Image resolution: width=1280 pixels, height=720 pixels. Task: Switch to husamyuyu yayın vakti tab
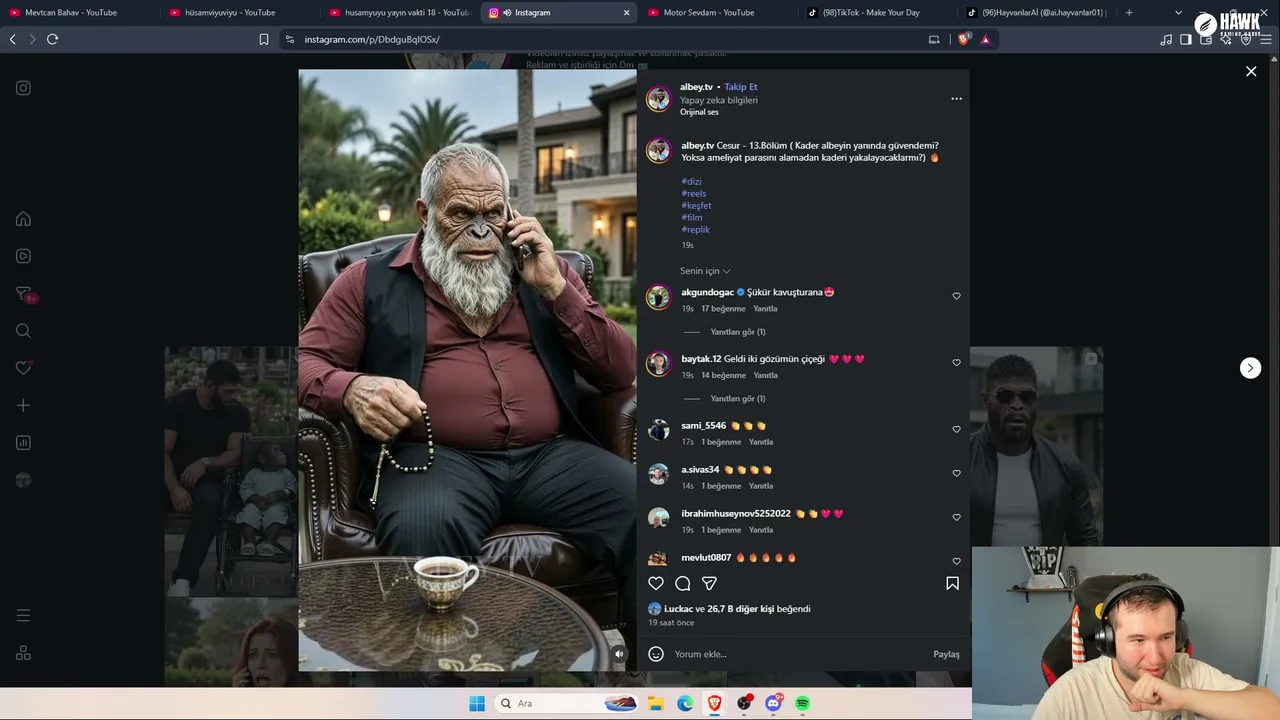400,13
